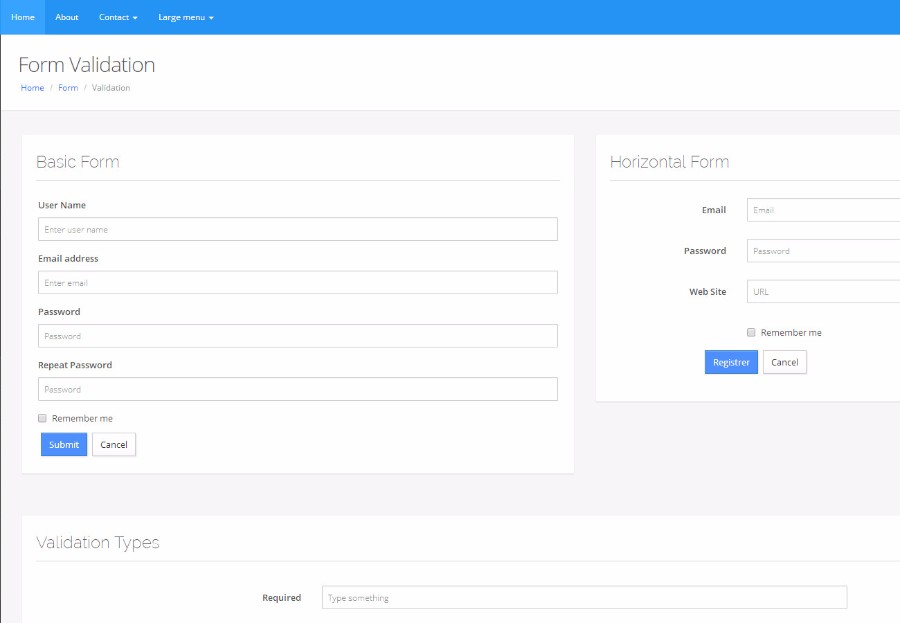Focus the User Name input field

[297, 229]
